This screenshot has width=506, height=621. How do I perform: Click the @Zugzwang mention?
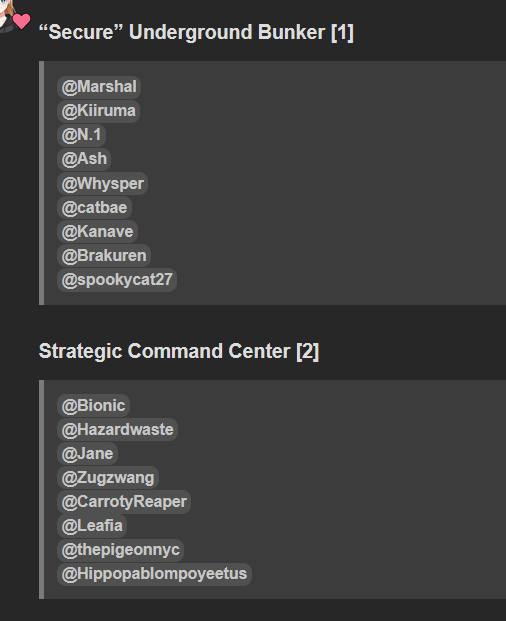[x=108, y=478]
